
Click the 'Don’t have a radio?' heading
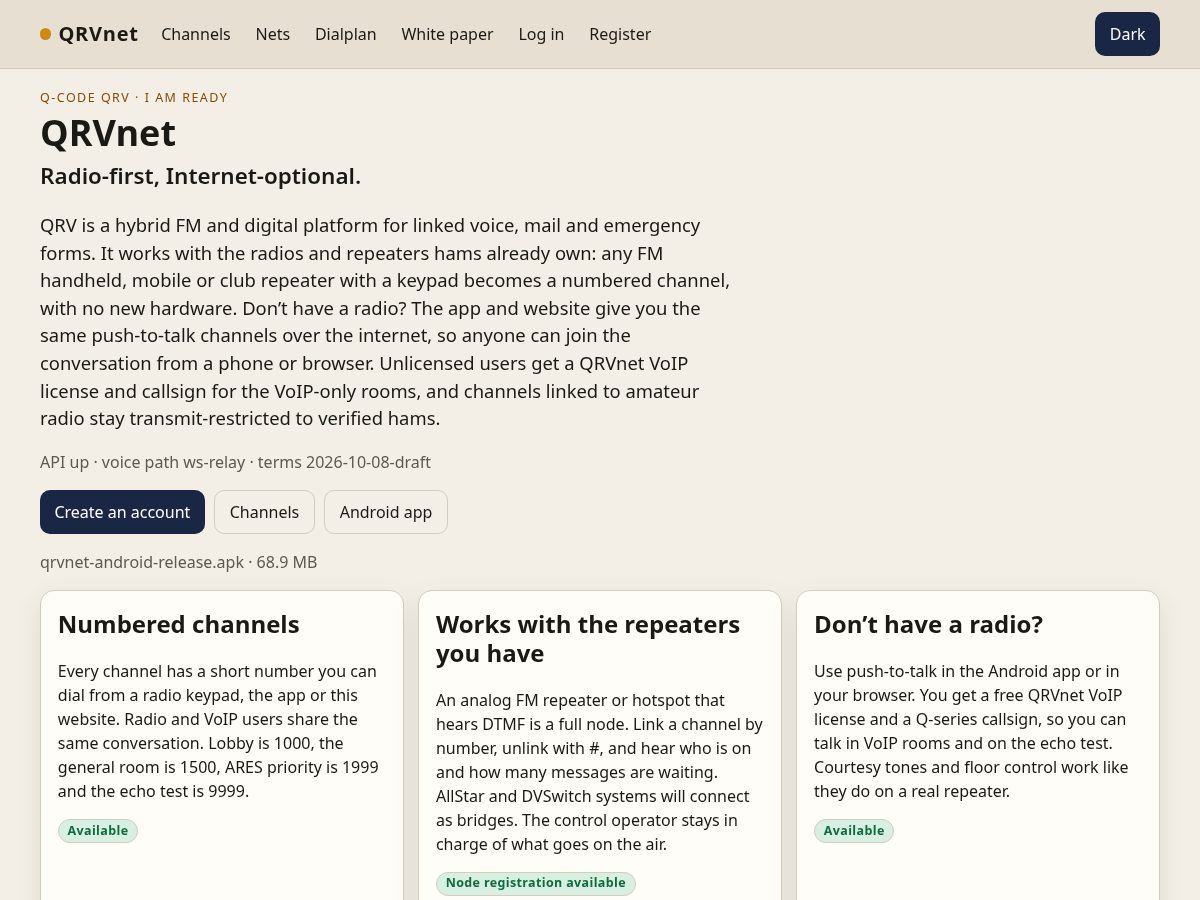(x=928, y=624)
